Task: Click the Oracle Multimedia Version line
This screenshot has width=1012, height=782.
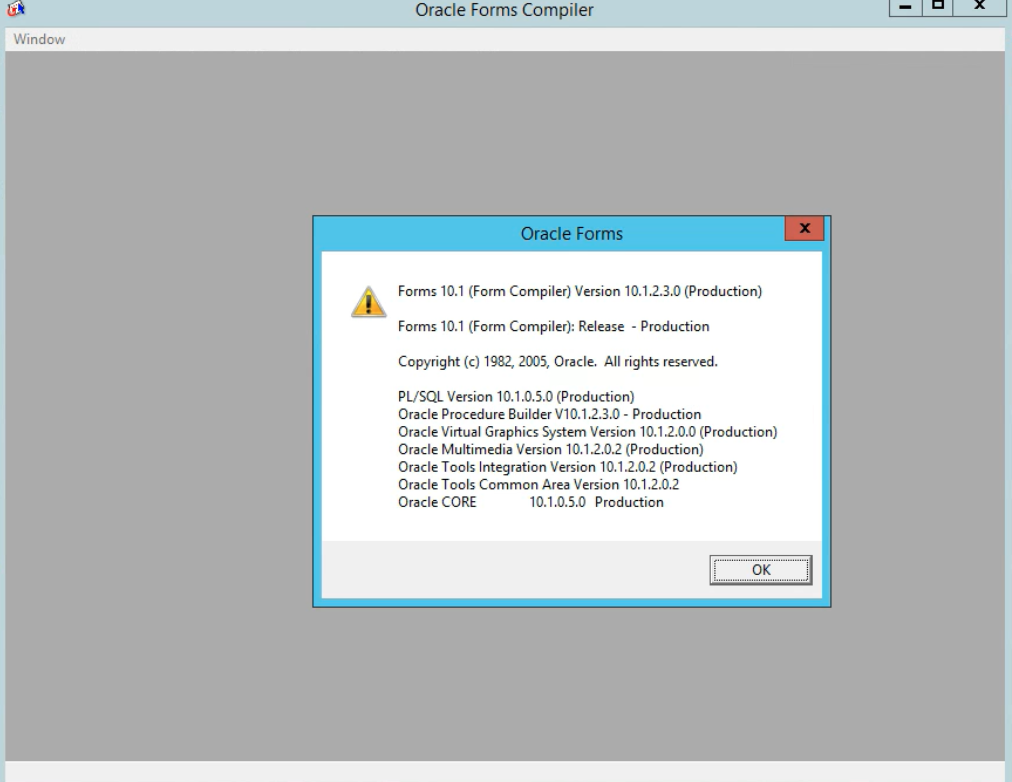Action: [x=550, y=450]
